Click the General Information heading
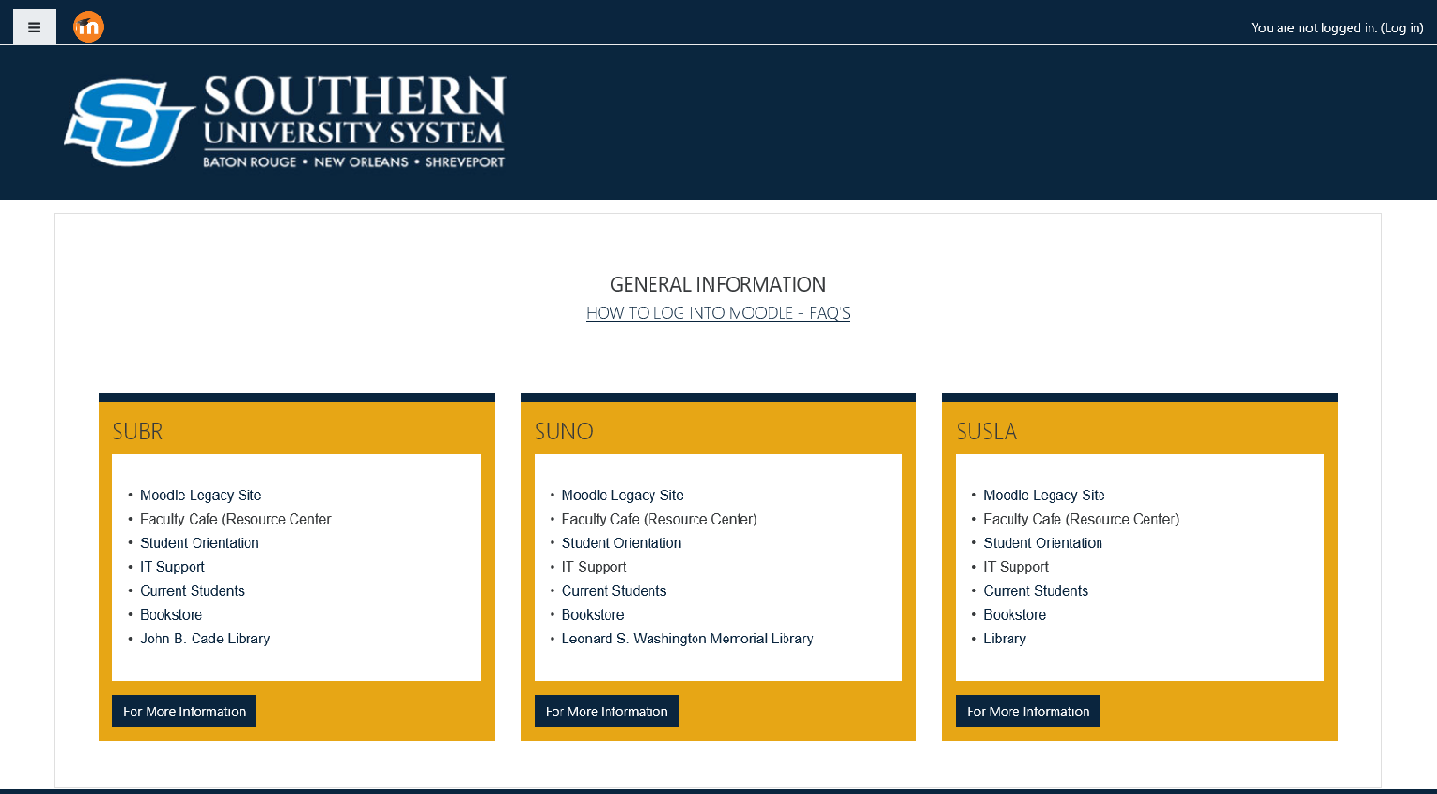 point(718,285)
